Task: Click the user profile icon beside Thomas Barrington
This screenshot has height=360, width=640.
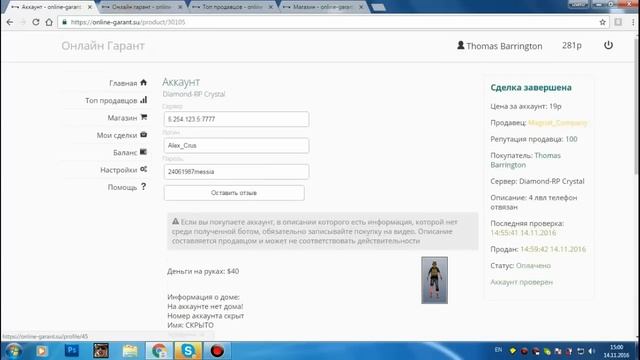Action: coord(460,45)
